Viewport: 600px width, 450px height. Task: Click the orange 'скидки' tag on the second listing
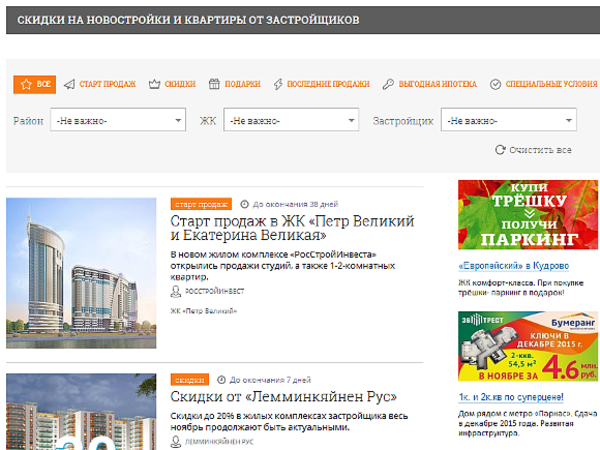tap(190, 380)
